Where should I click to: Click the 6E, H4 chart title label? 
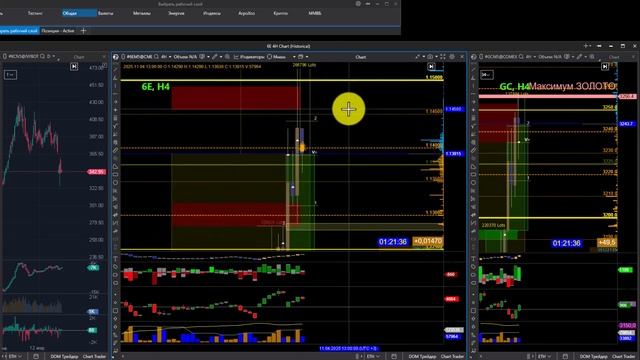click(x=156, y=87)
